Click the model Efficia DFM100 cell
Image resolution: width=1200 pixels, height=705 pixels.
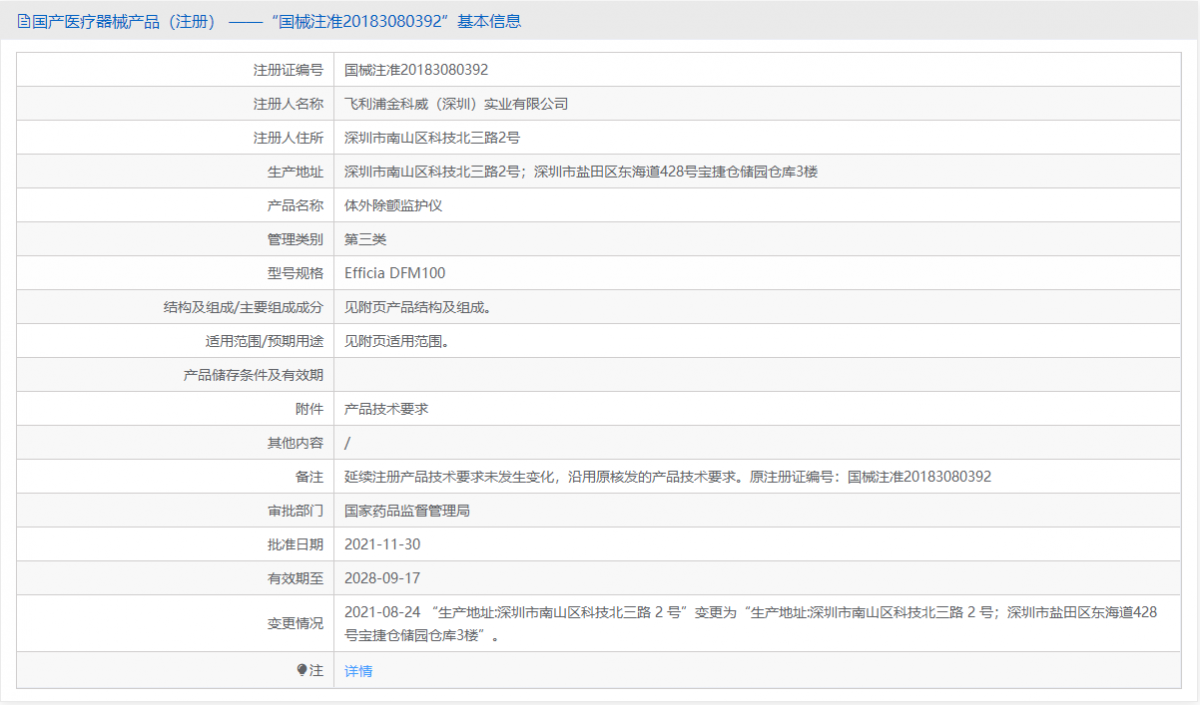tap(394, 273)
